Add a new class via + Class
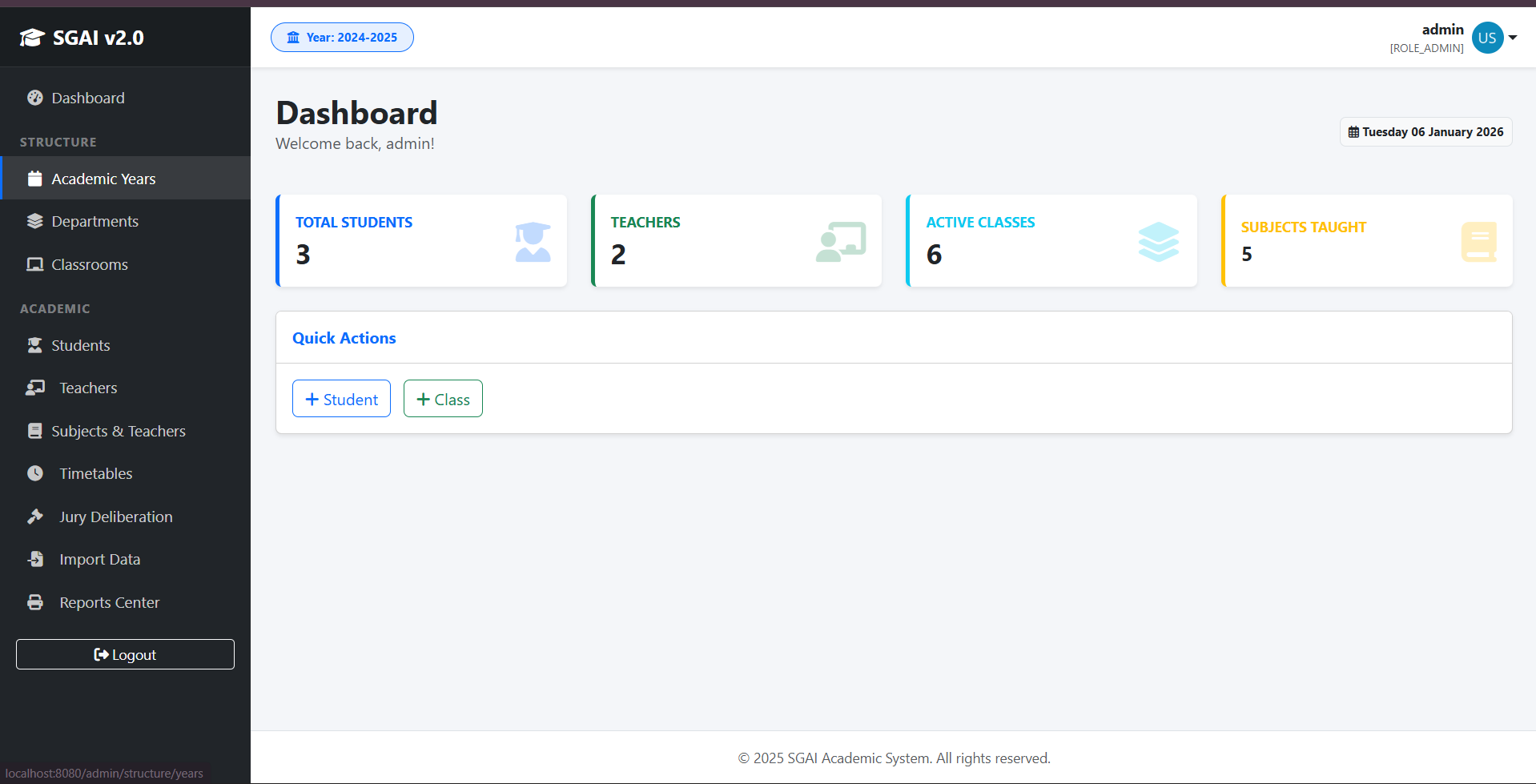Image resolution: width=1536 pixels, height=784 pixels. pos(443,399)
